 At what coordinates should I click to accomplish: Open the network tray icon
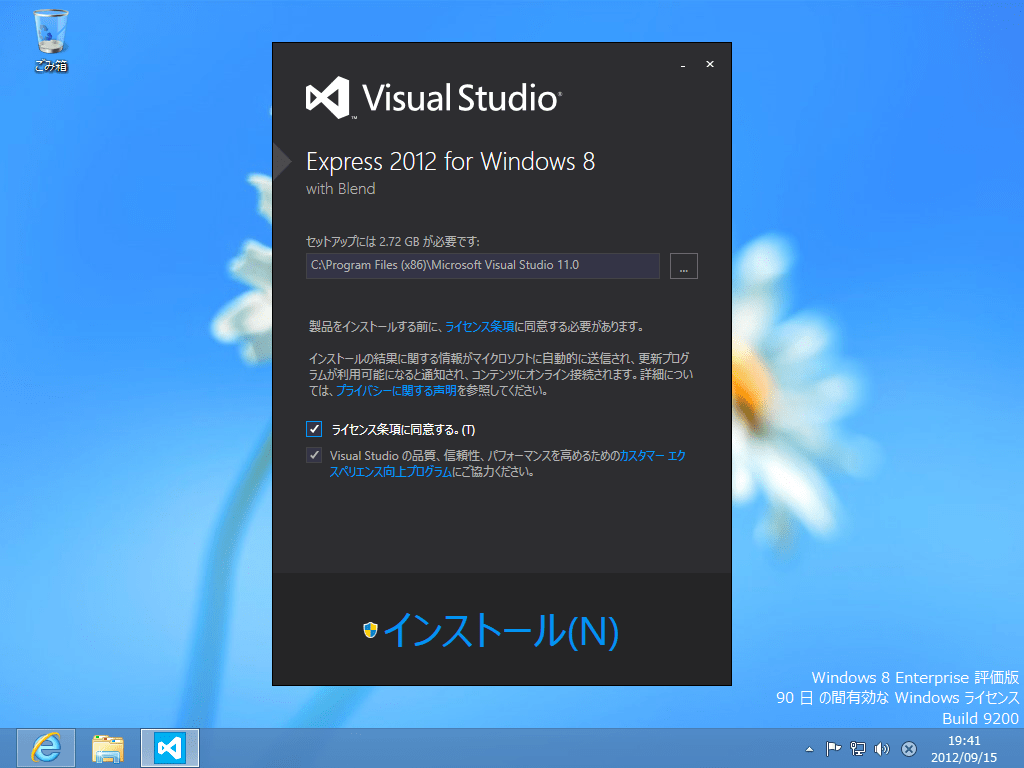point(857,748)
